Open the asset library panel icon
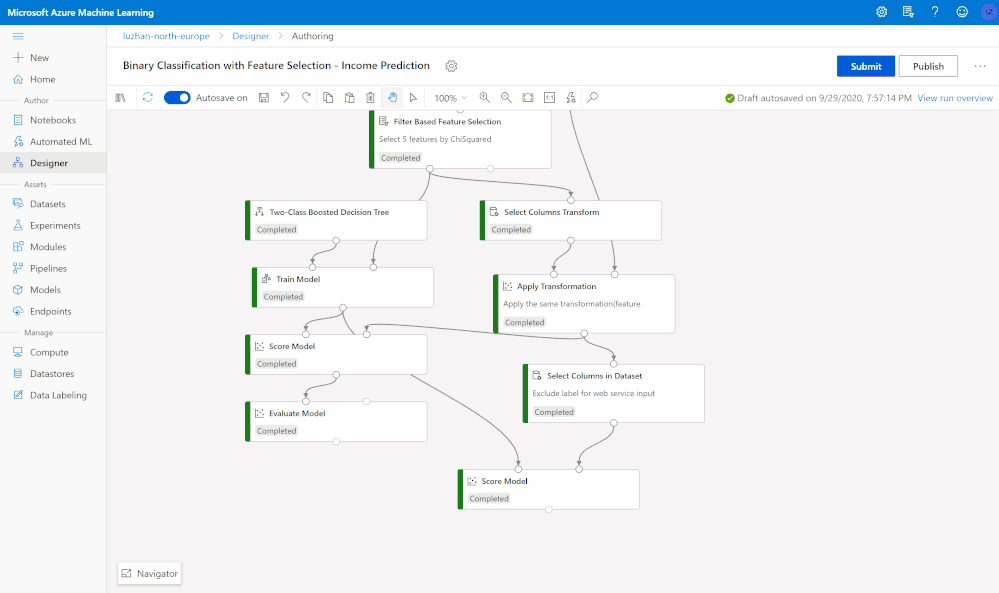 (x=120, y=97)
